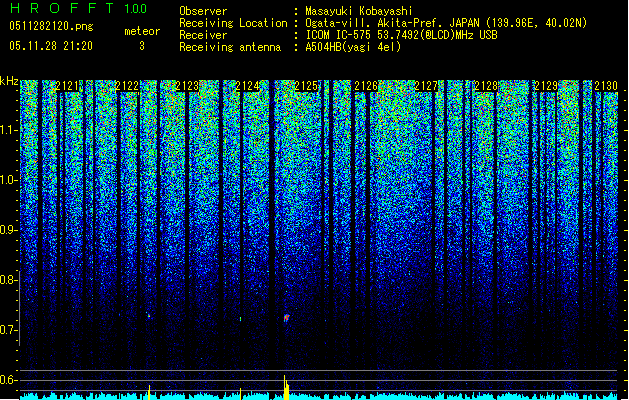Click the 1.1 kHz axis tick label

point(9,130)
